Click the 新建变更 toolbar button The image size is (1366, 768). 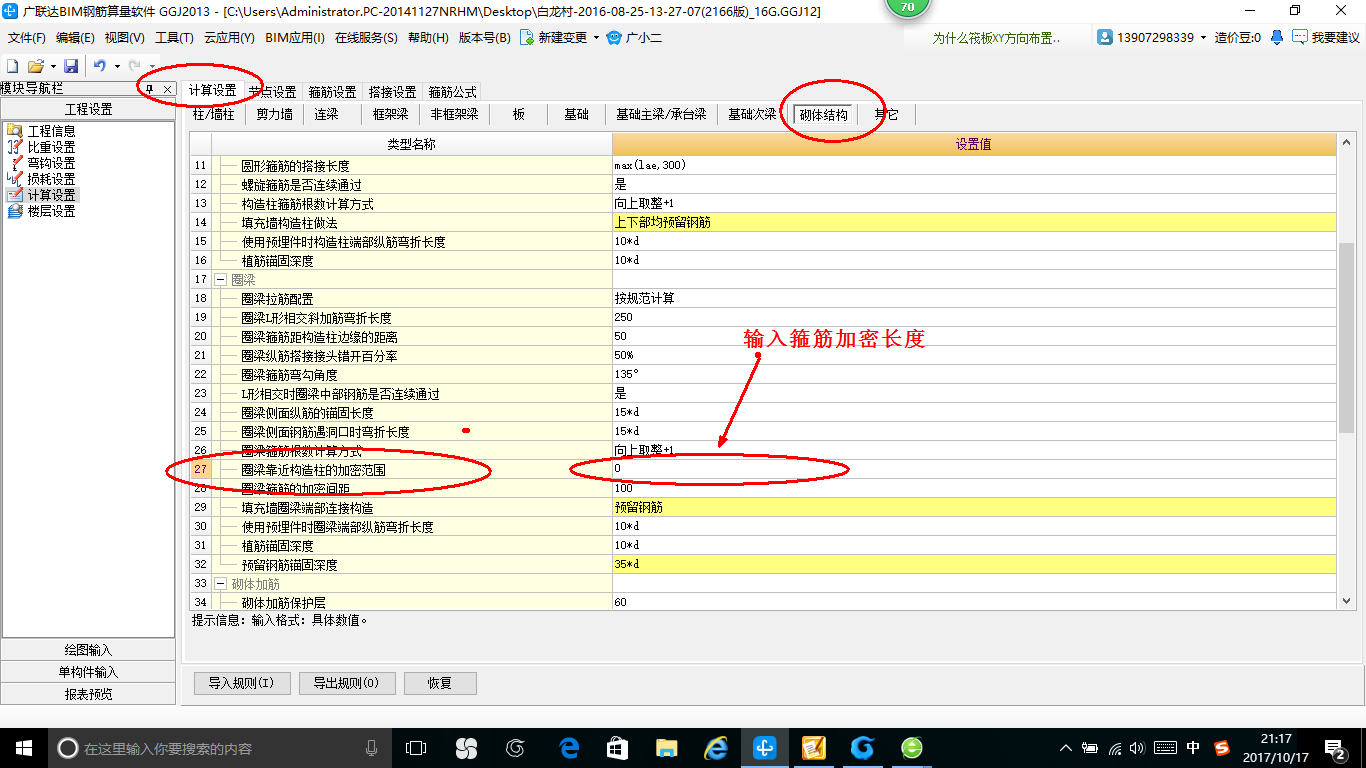(x=555, y=38)
